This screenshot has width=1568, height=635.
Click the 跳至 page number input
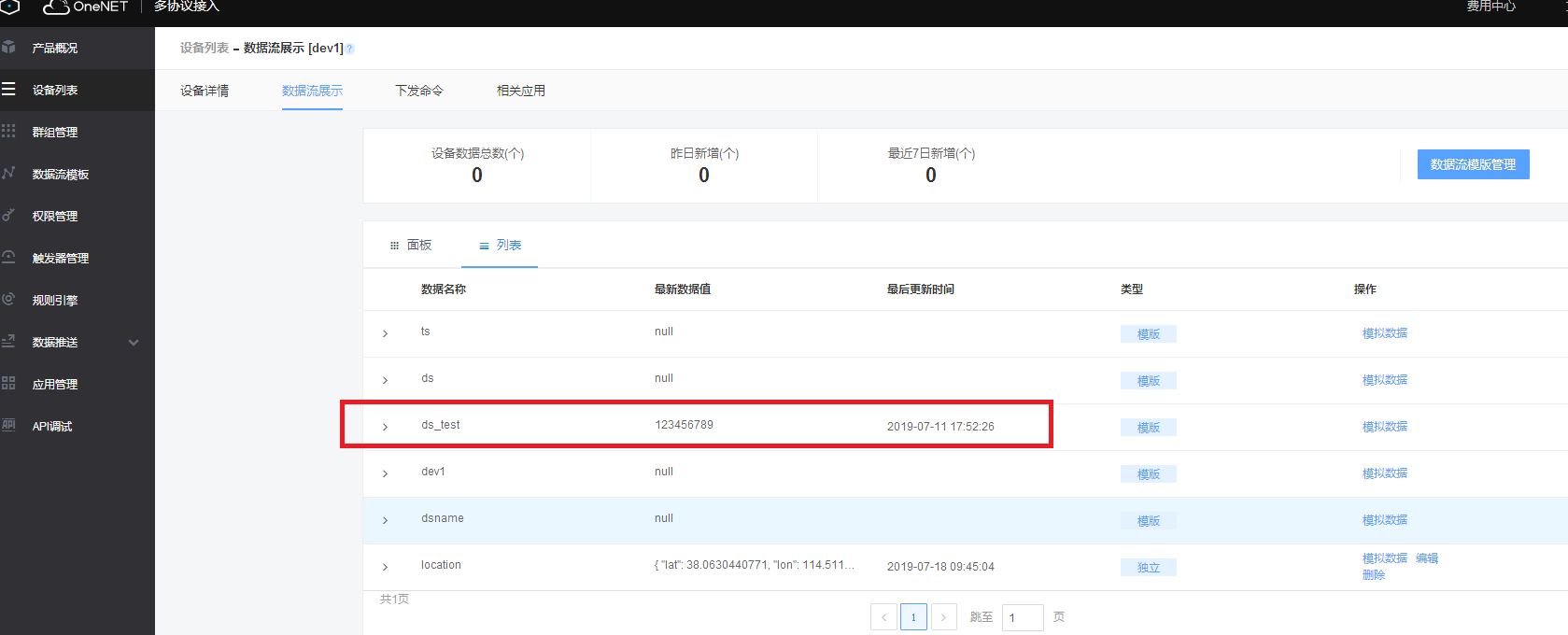tap(1023, 617)
